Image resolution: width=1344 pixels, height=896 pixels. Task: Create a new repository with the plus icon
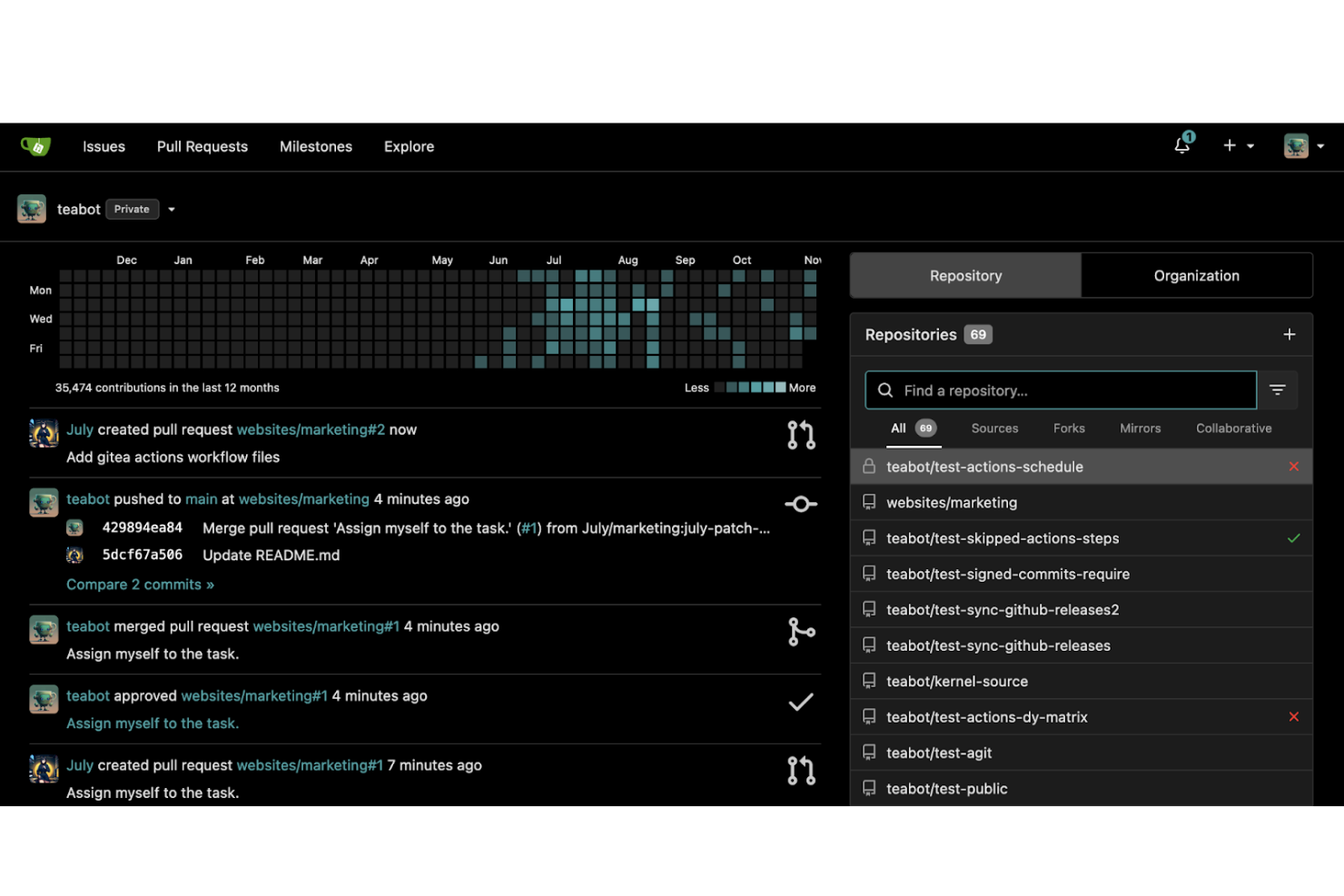pos(1290,334)
